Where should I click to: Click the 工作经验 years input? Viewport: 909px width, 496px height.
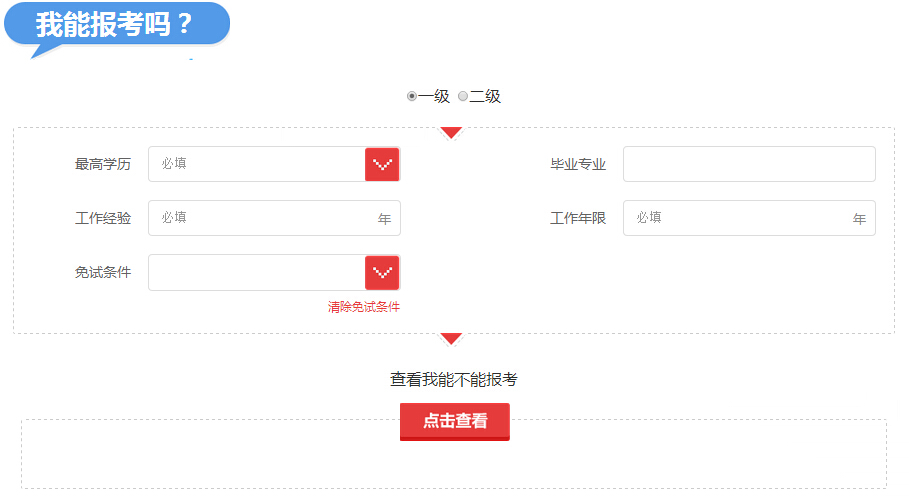pyautogui.click(x=274, y=218)
